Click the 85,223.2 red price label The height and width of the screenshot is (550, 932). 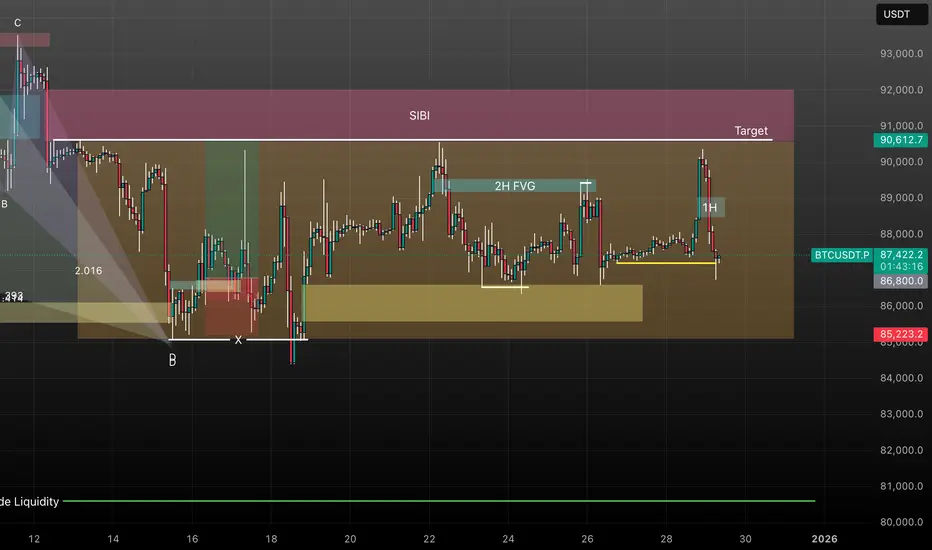[x=900, y=334]
